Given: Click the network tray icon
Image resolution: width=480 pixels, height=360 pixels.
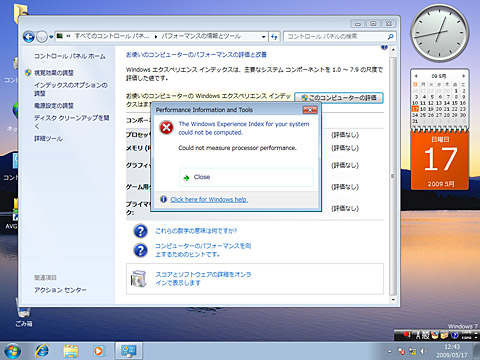Looking at the screenshot, I should pos(413,351).
